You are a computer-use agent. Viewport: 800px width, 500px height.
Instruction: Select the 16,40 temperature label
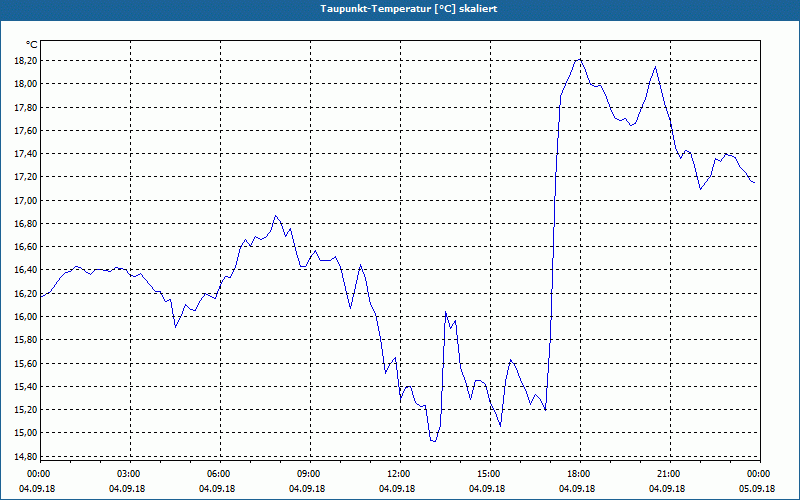click(28, 270)
